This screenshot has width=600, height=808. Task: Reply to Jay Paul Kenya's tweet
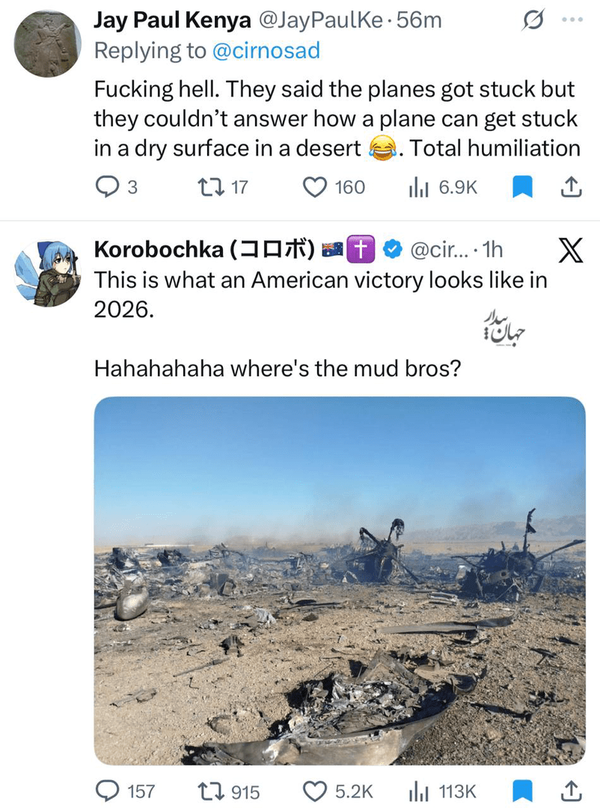107,187
